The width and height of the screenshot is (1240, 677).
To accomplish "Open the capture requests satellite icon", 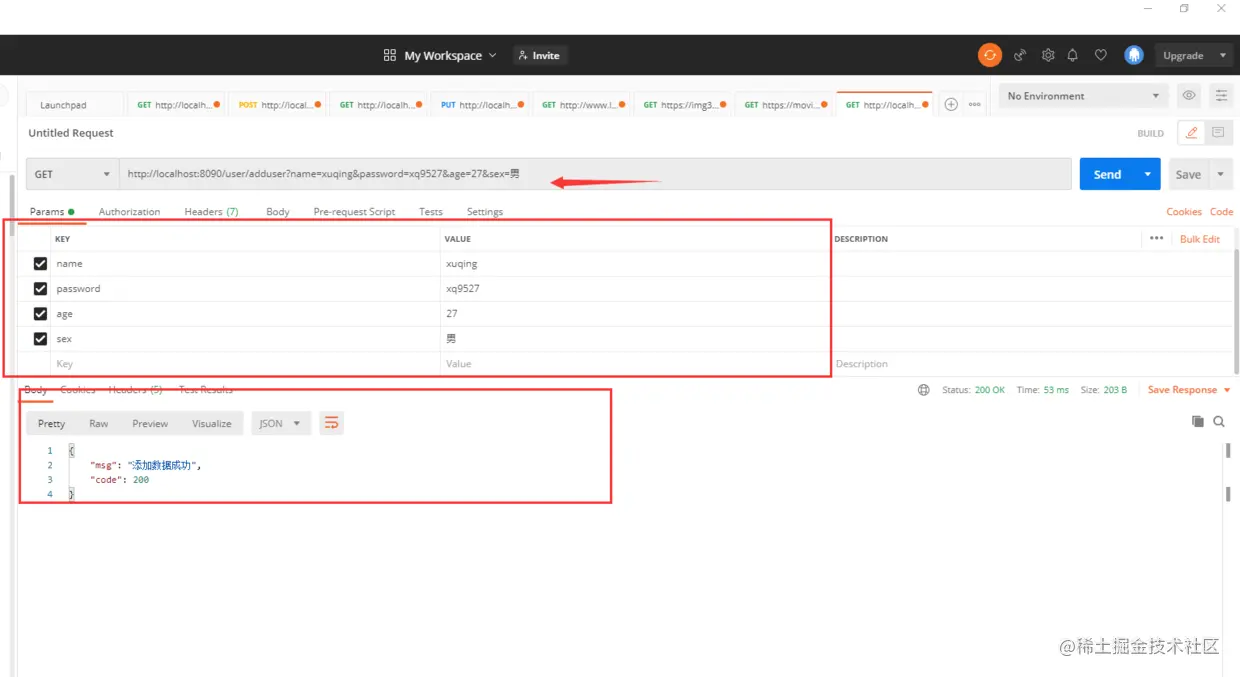I will [1020, 56].
